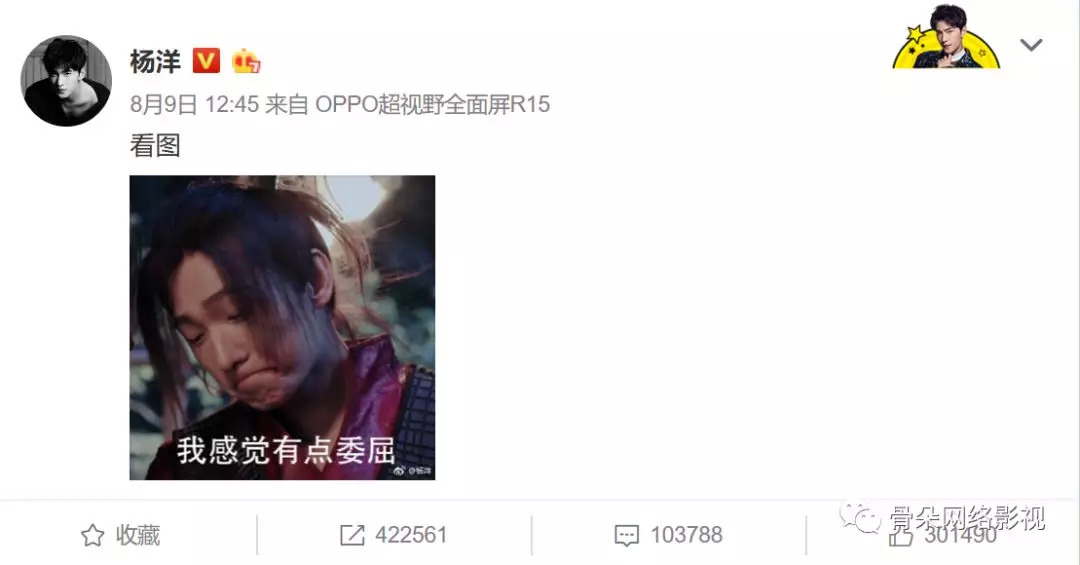The height and width of the screenshot is (565, 1080).
Task: Expand the post options chevron arrow
Action: (1031, 45)
